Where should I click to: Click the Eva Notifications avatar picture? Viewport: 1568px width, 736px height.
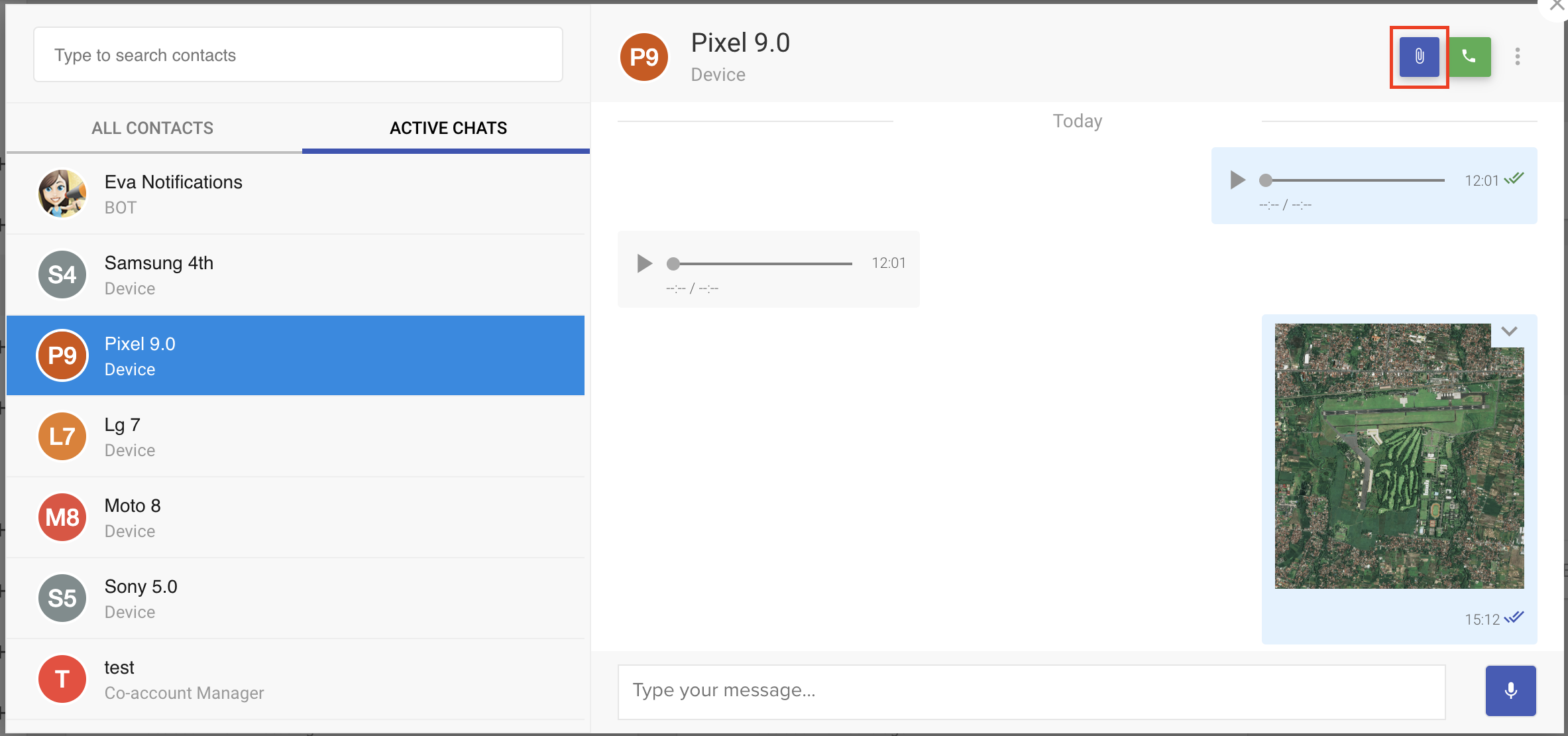[x=62, y=194]
